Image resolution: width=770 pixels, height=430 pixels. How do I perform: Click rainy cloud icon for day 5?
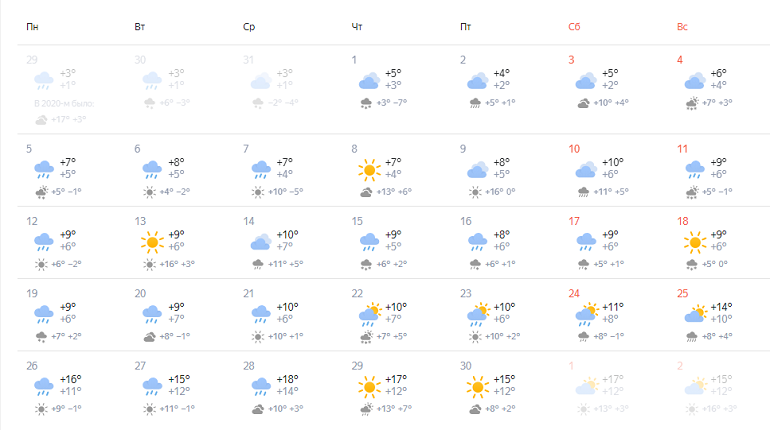click(44, 170)
